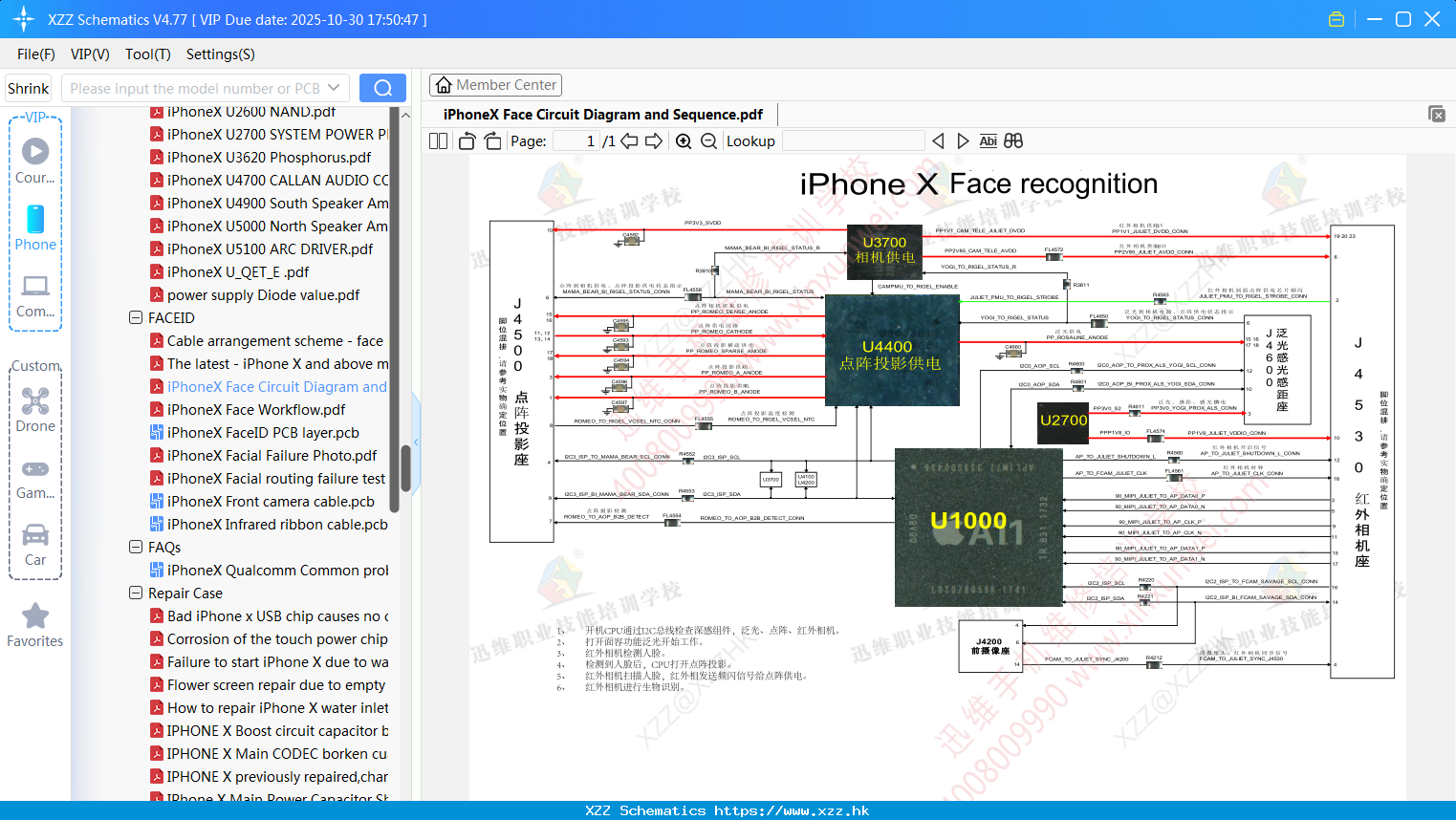The height and width of the screenshot is (820, 1456).
Task: Open the www.xzz.hk link in status bar
Action: tap(792, 810)
